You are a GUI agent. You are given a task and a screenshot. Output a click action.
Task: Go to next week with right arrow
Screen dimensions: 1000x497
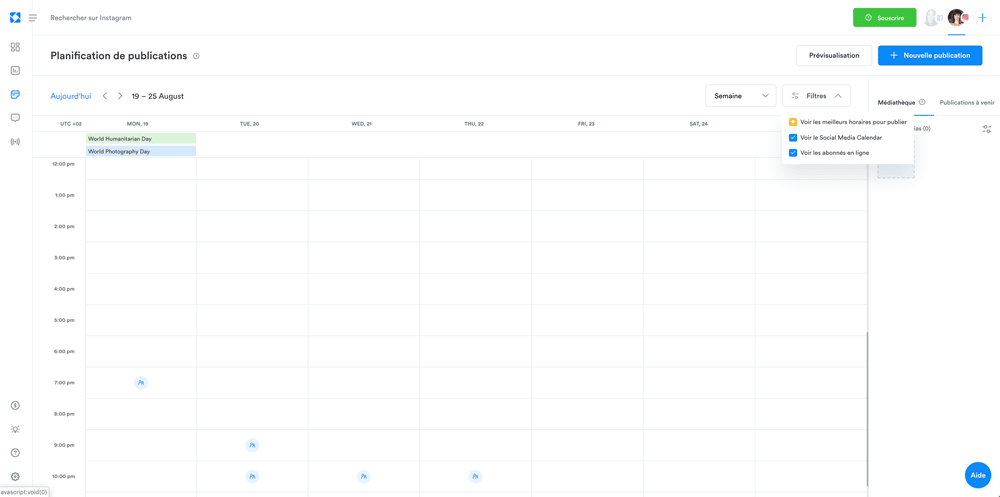tap(120, 96)
